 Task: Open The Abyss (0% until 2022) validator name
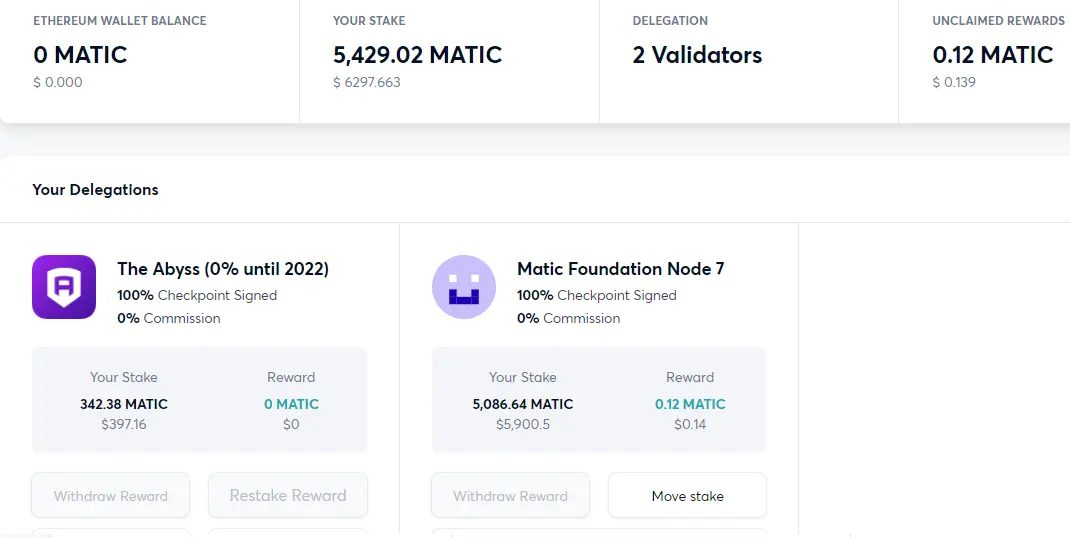pos(223,269)
